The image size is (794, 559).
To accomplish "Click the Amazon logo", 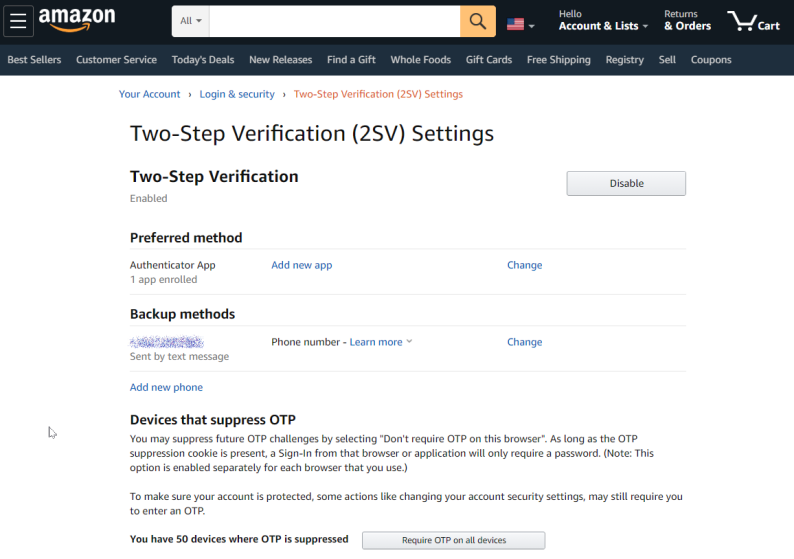I will click(77, 20).
